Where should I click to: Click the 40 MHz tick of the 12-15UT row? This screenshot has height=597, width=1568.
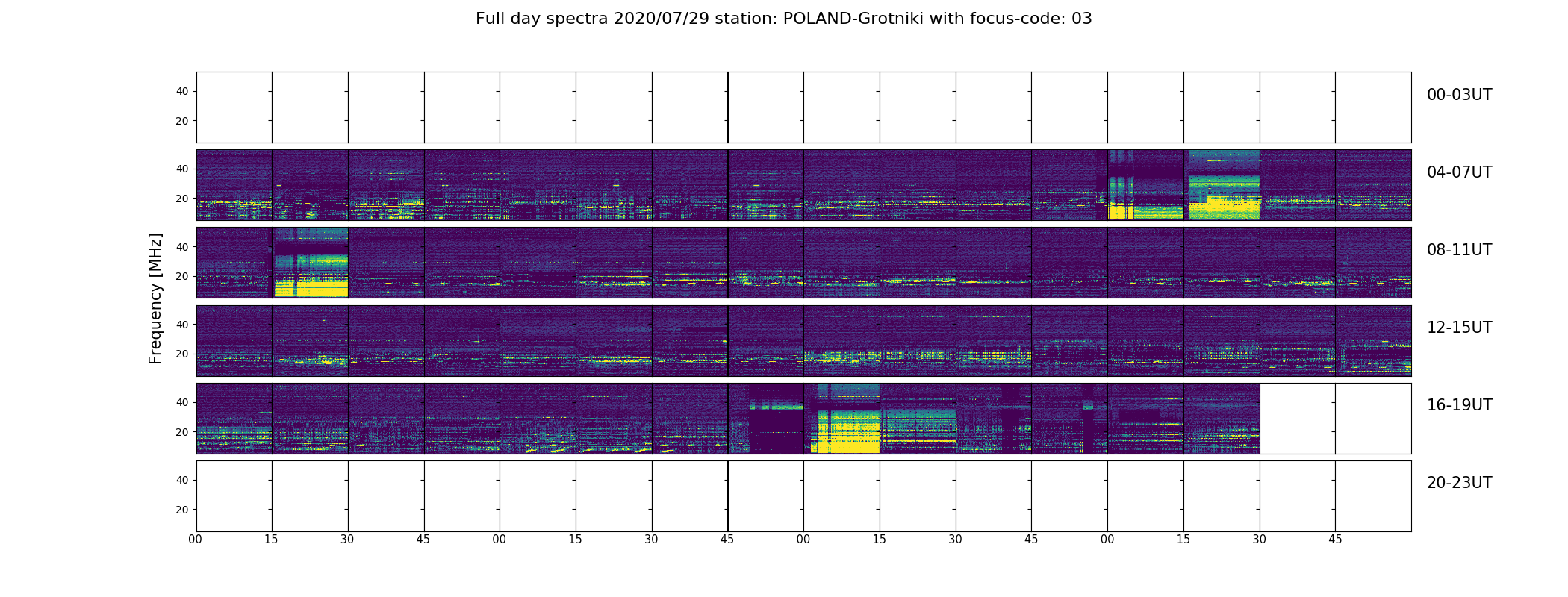click(182, 325)
